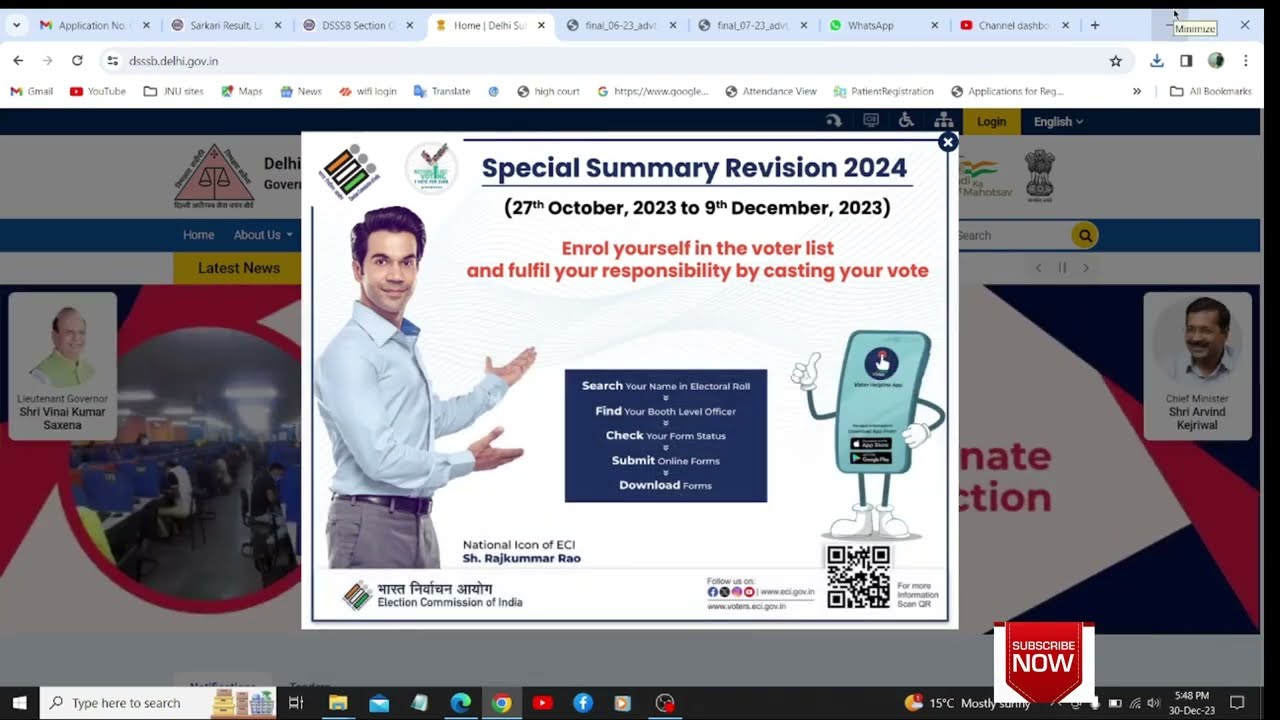Bookmark this page with star icon
The width and height of the screenshot is (1280, 720).
pyautogui.click(x=1116, y=61)
